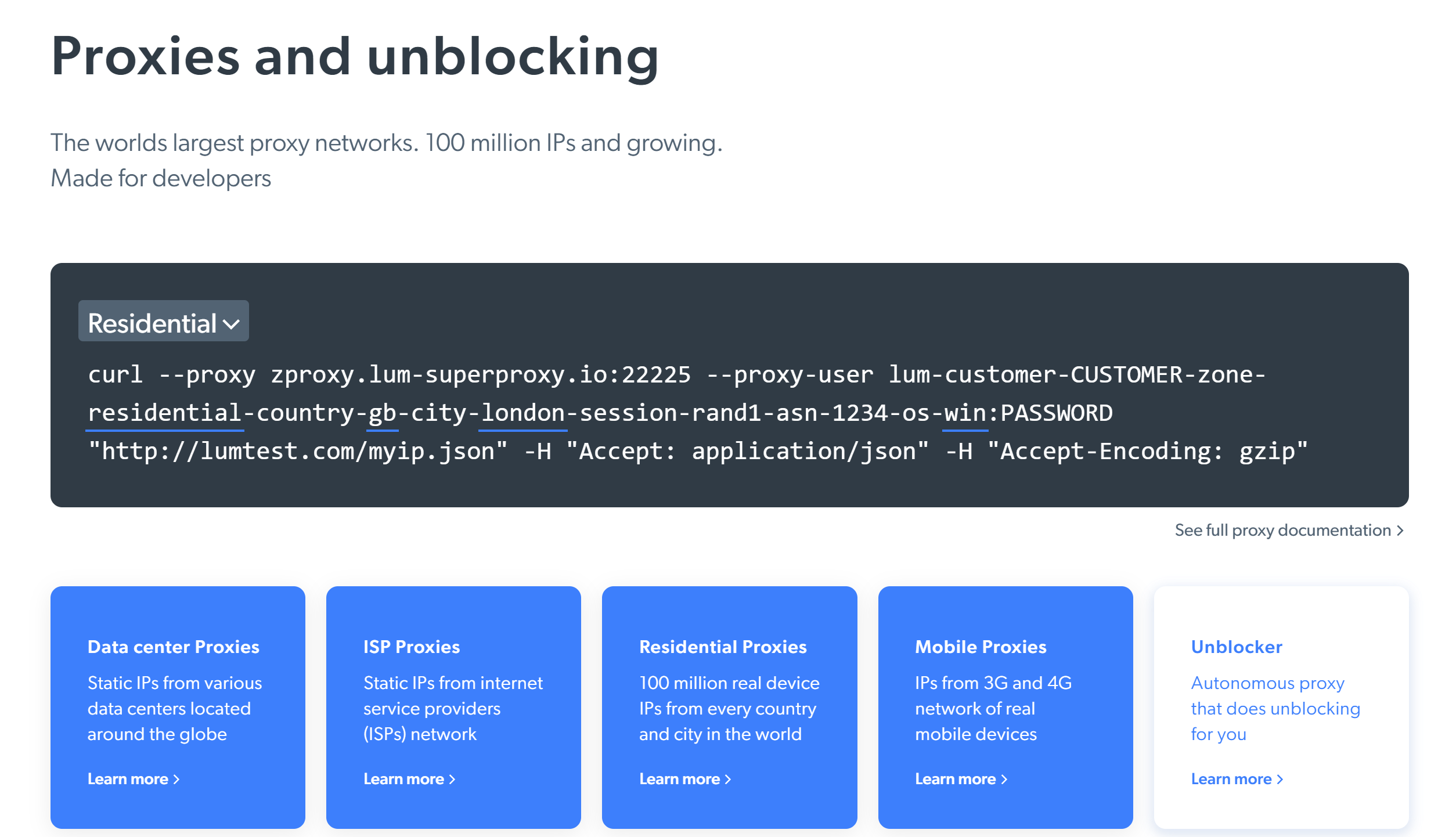Click the chevron after Mobile Proxies Learn more
This screenshot has height=837, width=1456.
coord(1005,780)
